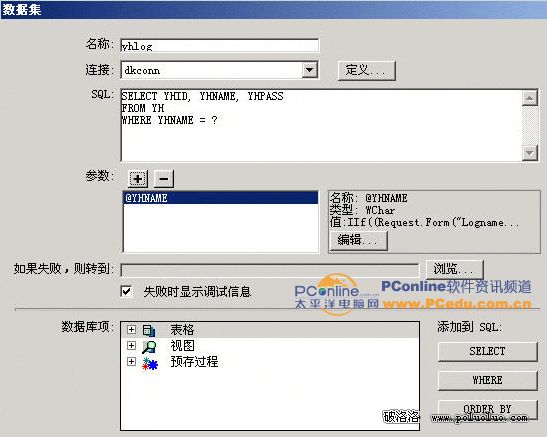Click the 定义... button
Image resolution: width=547 pixels, height=437 pixels.
[x=367, y=70]
